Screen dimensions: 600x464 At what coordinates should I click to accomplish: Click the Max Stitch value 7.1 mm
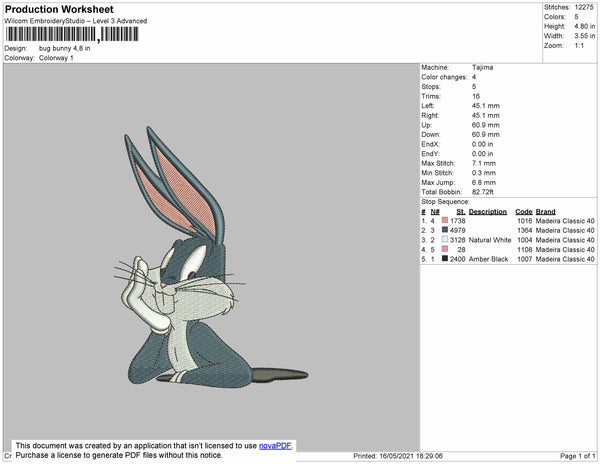click(484, 163)
